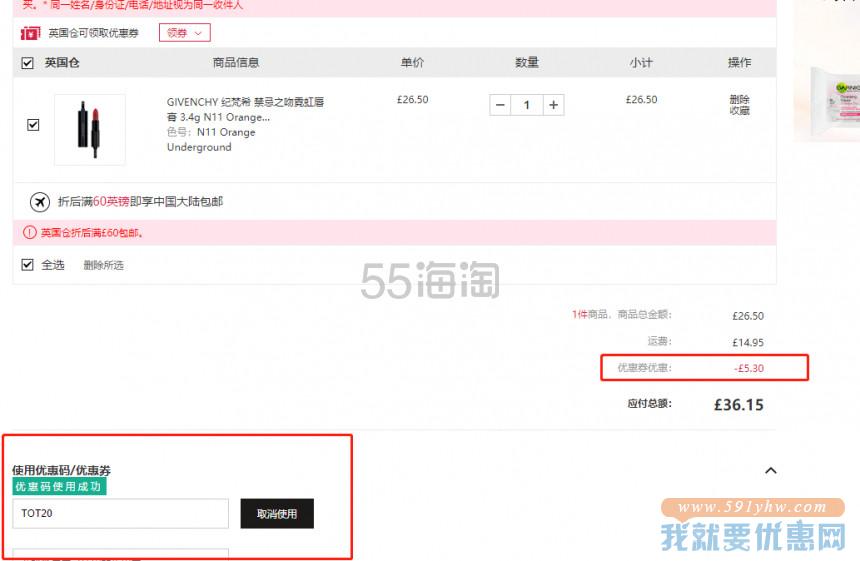The width and height of the screenshot is (860, 561).
Task: Save the item to favorites via 收藏
Action: [x=739, y=110]
